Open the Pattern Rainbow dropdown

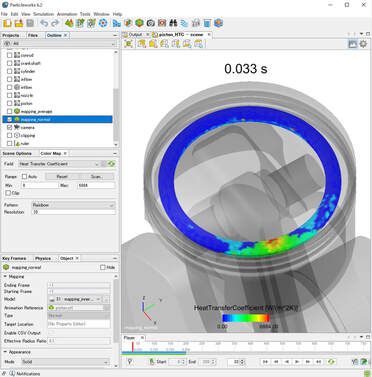coord(73,205)
